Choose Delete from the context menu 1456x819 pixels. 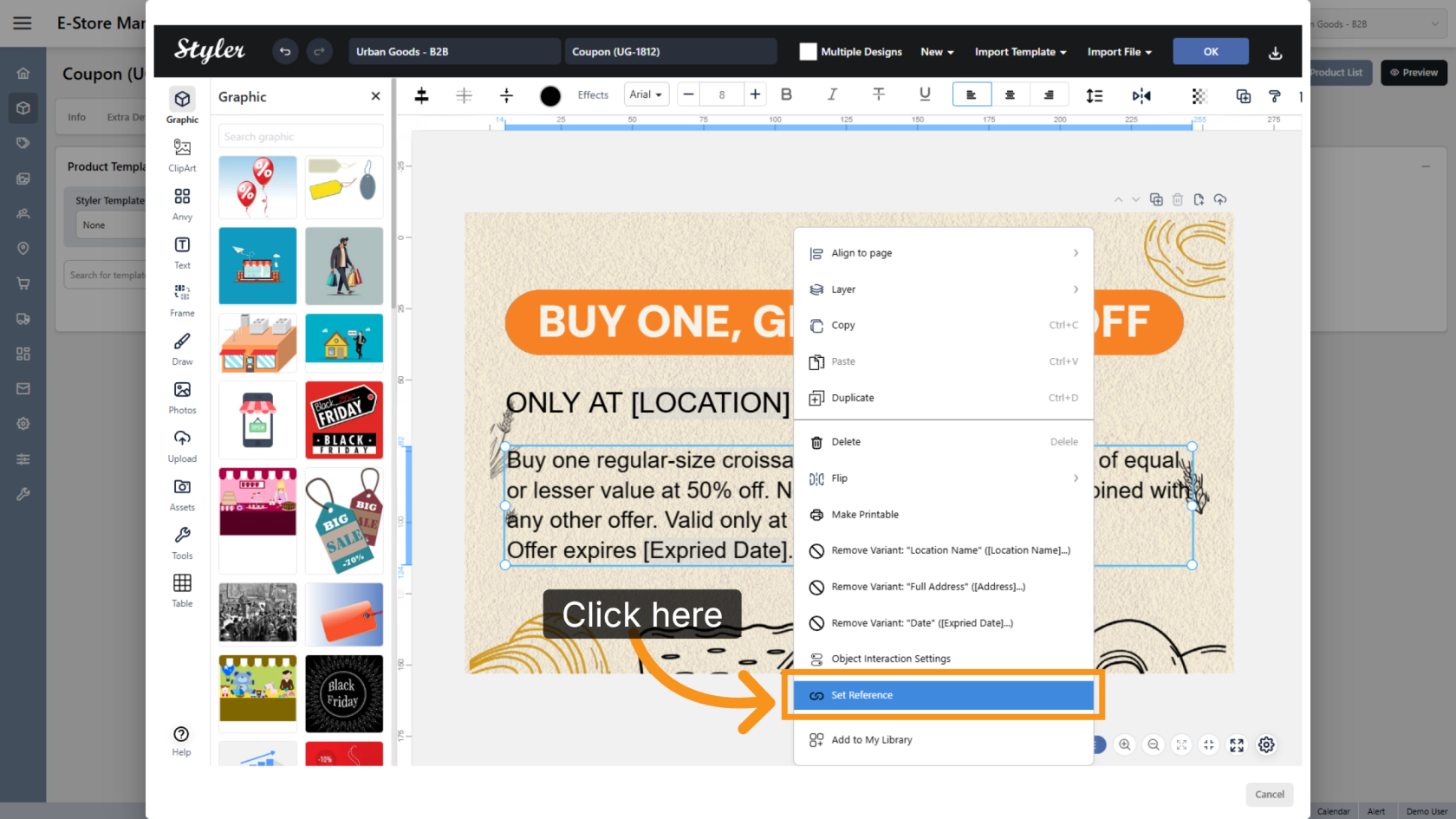pos(944,442)
